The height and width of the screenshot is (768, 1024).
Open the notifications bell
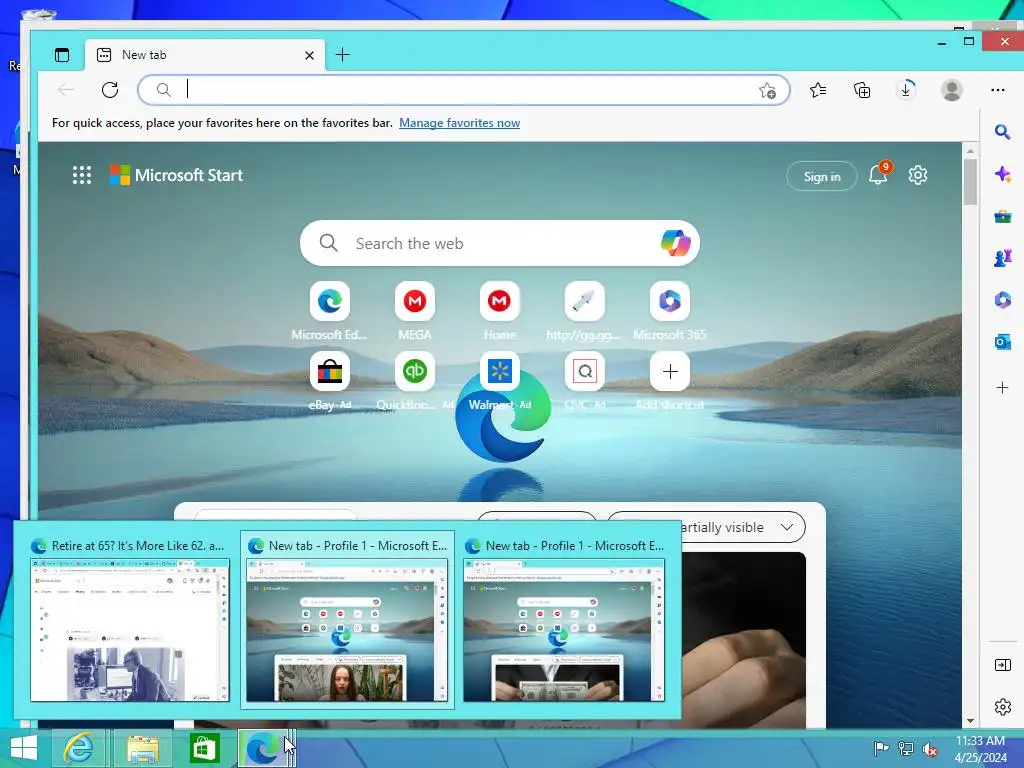click(878, 175)
